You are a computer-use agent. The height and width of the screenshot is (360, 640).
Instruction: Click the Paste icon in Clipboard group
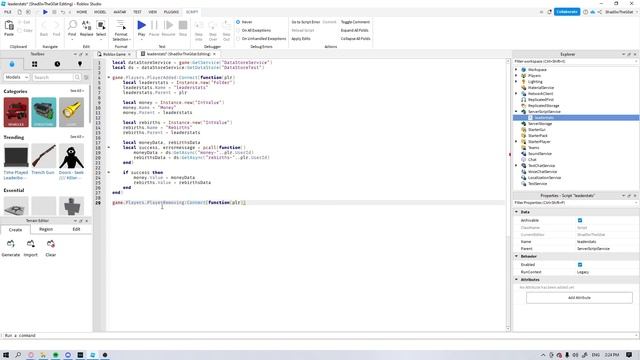tap(9, 26)
